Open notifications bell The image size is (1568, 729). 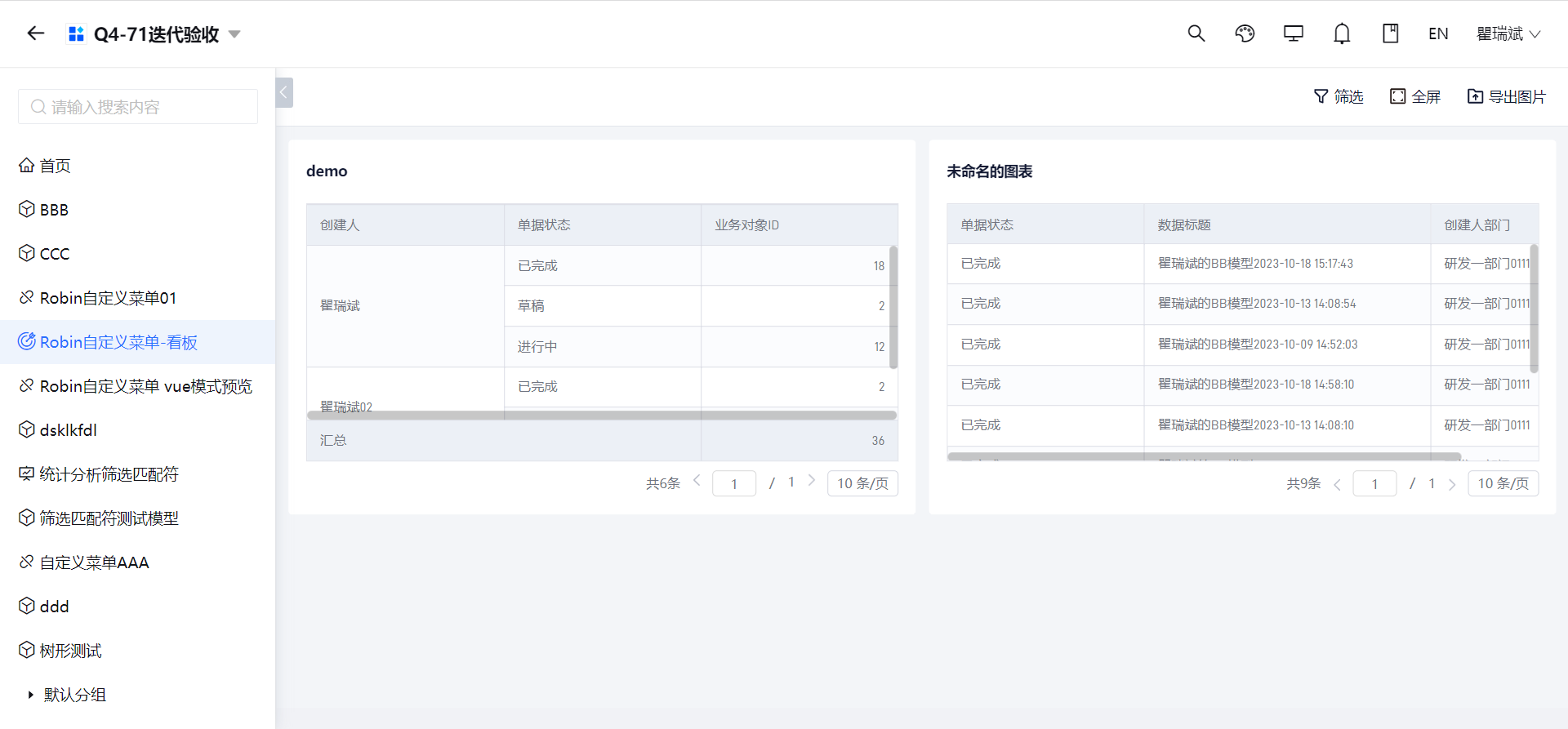(x=1342, y=33)
